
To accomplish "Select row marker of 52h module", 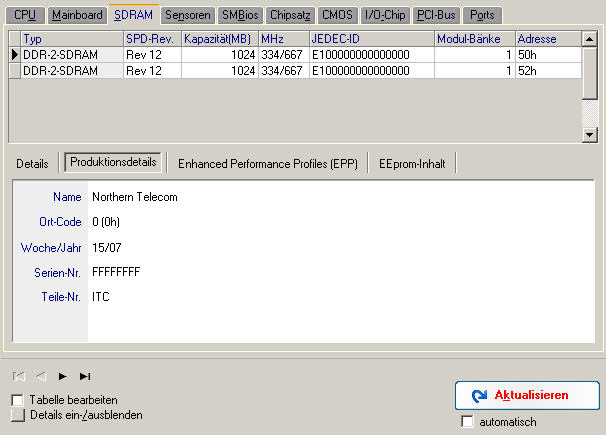I will pyautogui.click(x=15, y=71).
